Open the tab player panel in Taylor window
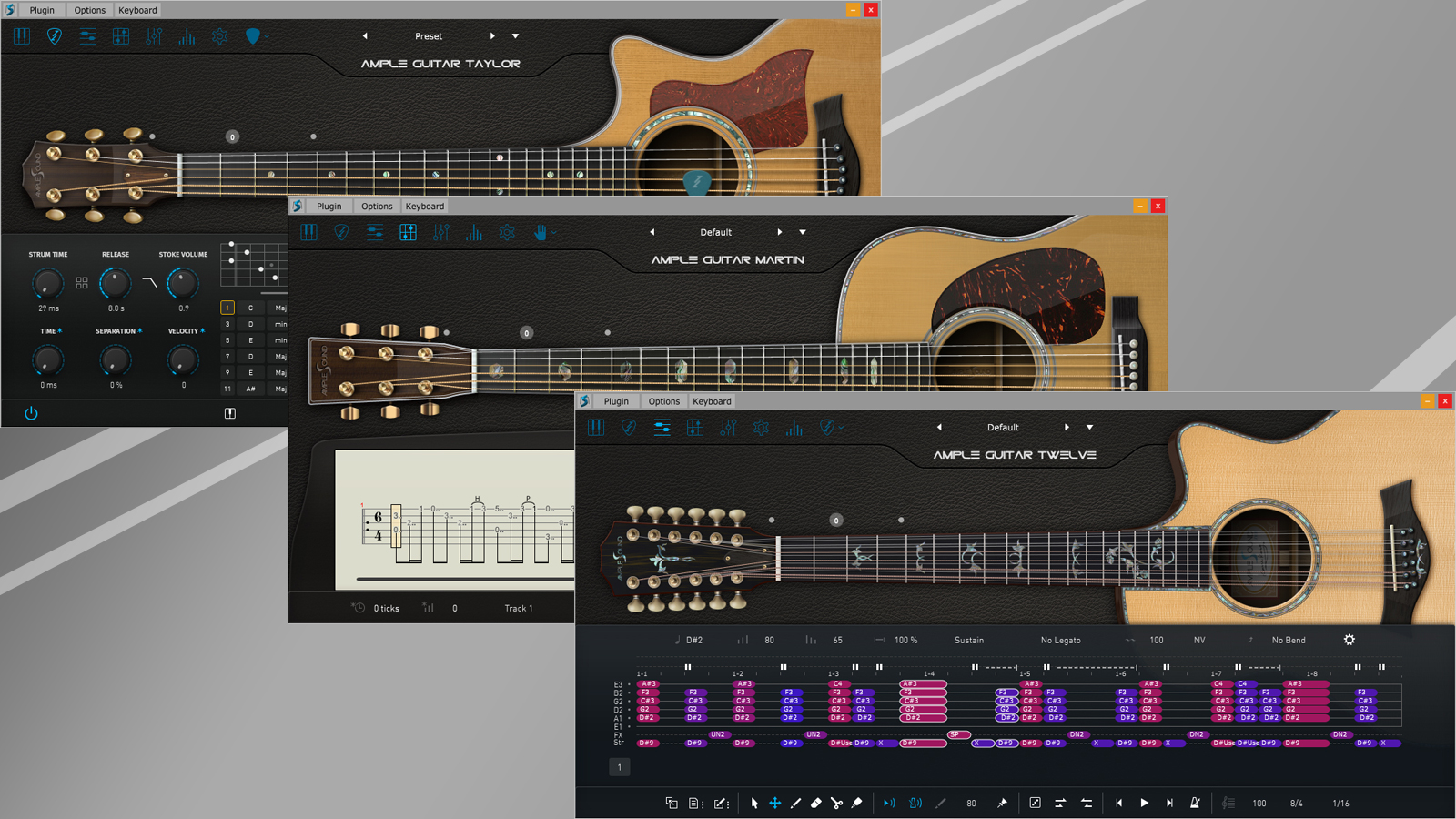 [x=120, y=36]
